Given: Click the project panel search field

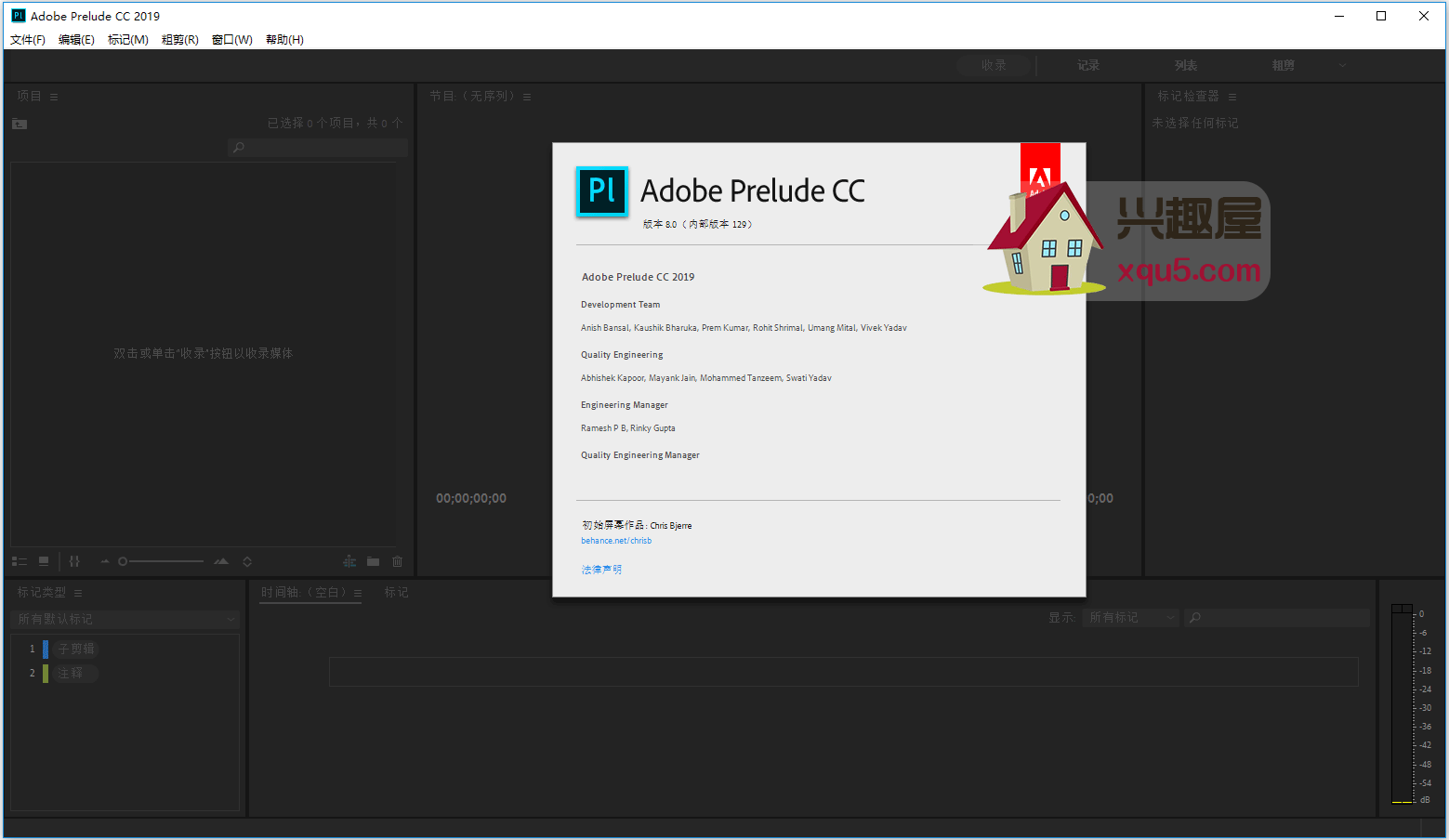Looking at the screenshot, I should [x=318, y=148].
